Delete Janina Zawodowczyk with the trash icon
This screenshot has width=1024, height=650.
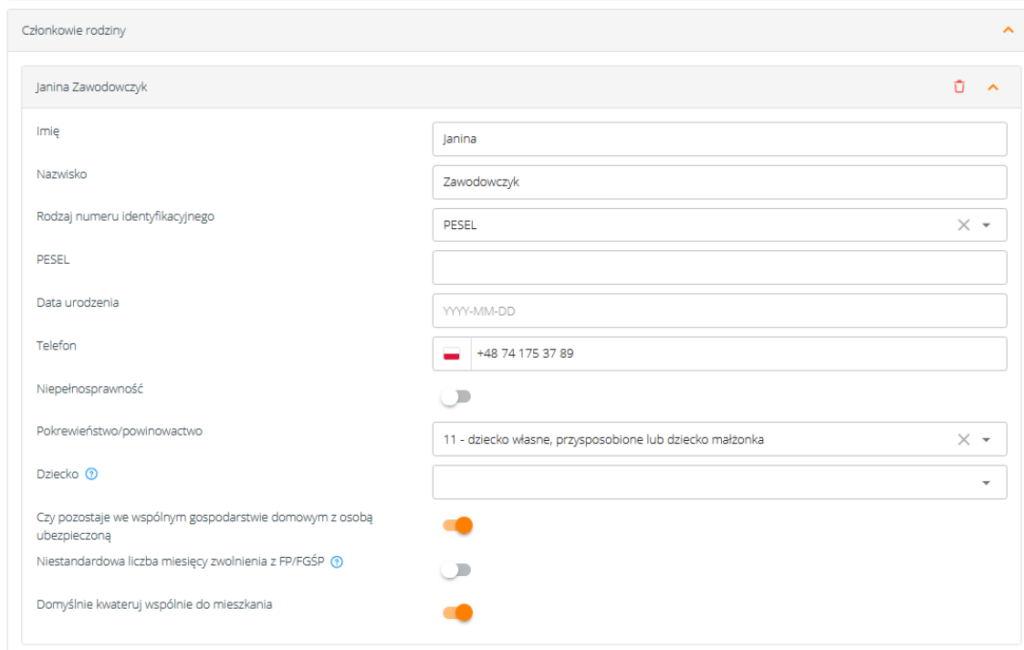[959, 87]
